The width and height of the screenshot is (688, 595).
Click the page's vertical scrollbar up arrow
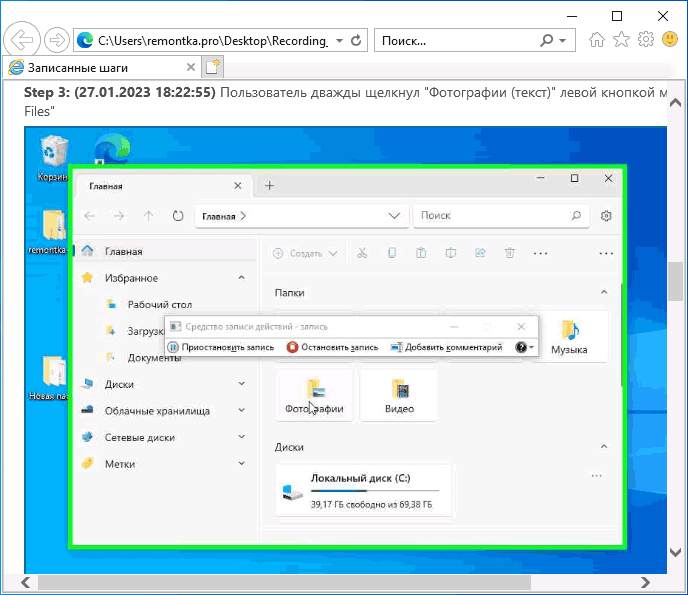tap(676, 103)
